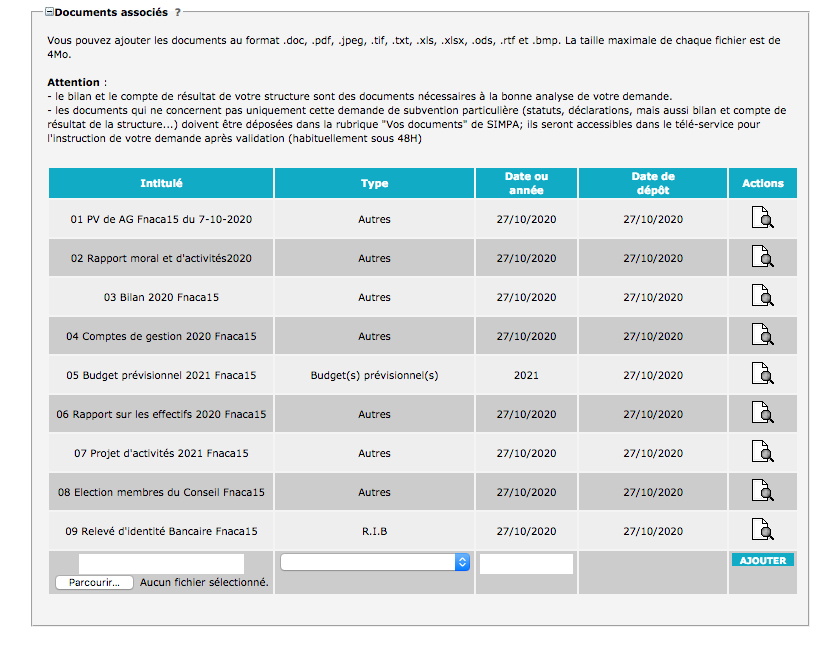Image resolution: width=830 pixels, height=646 pixels.
Task: Click the Intitulé column header
Action: pyautogui.click(x=161, y=183)
